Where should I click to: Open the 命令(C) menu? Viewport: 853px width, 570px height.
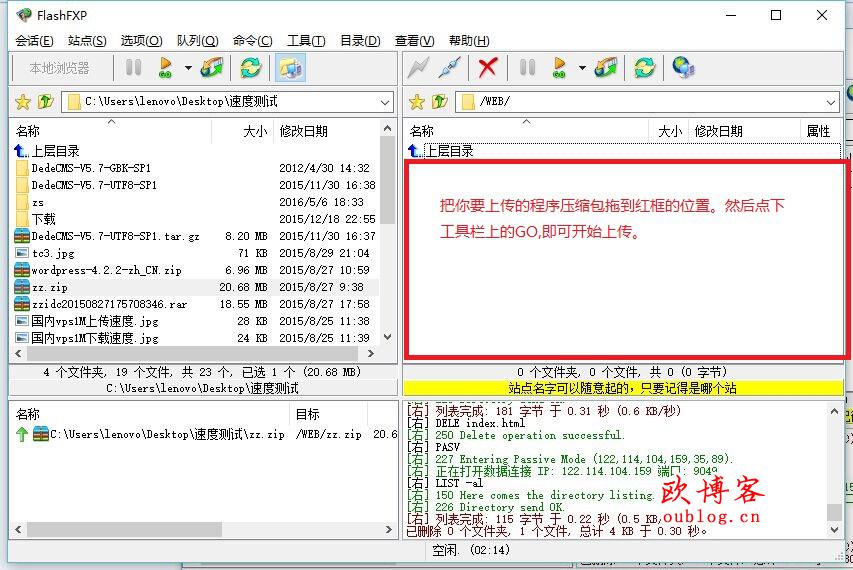[252, 41]
